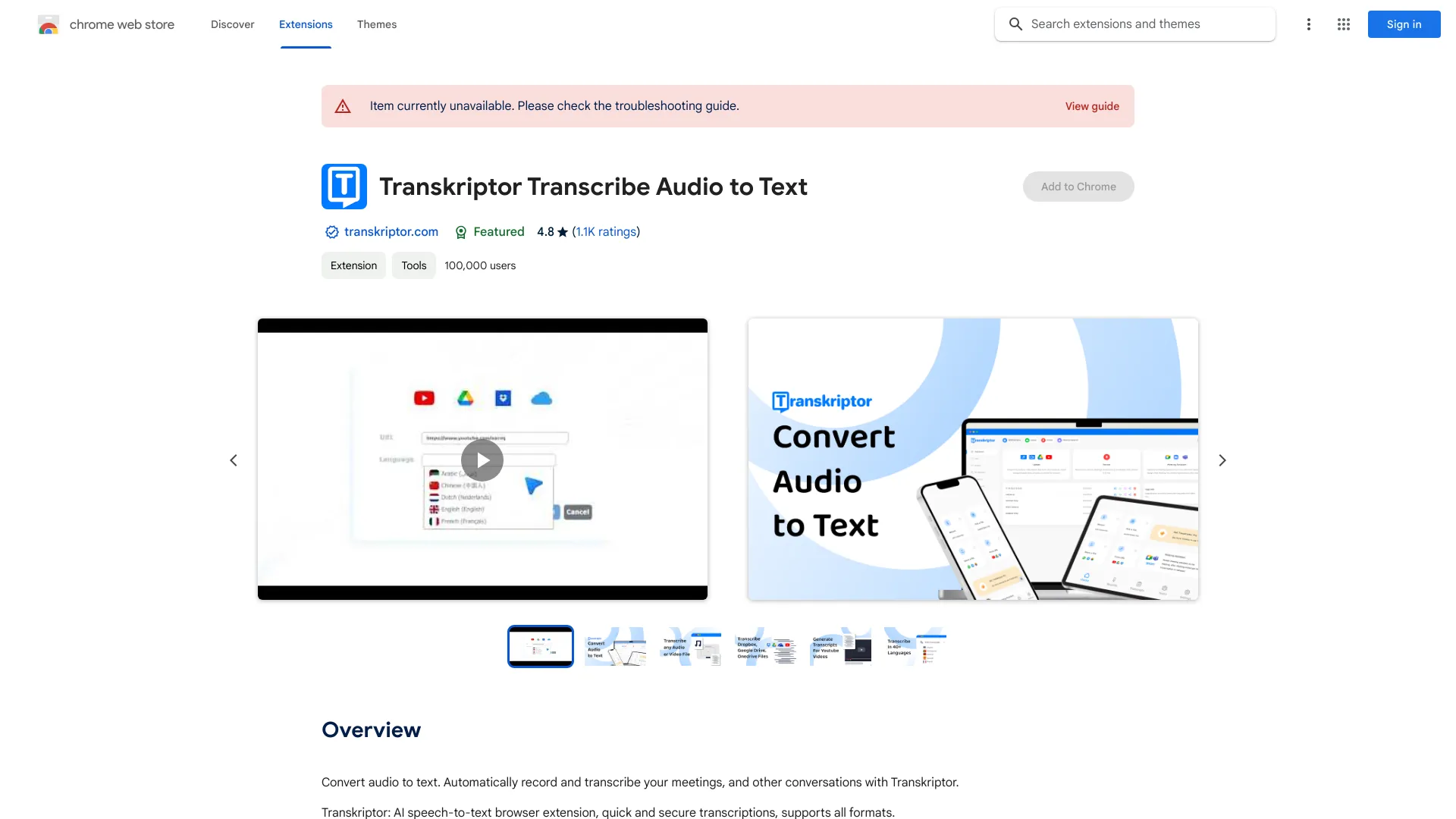Select the first carousel thumbnail

(x=540, y=646)
